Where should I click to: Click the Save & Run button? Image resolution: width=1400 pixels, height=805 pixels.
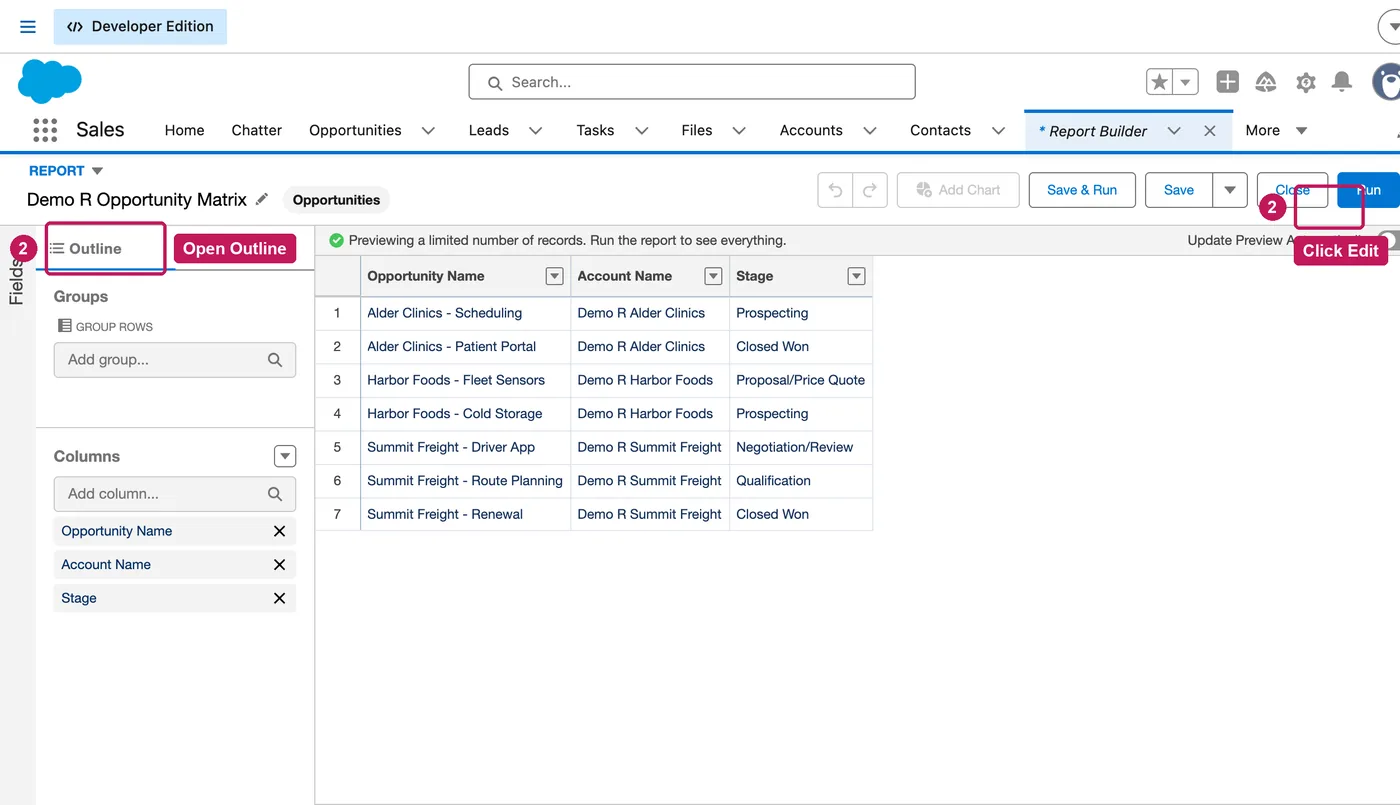point(1082,190)
